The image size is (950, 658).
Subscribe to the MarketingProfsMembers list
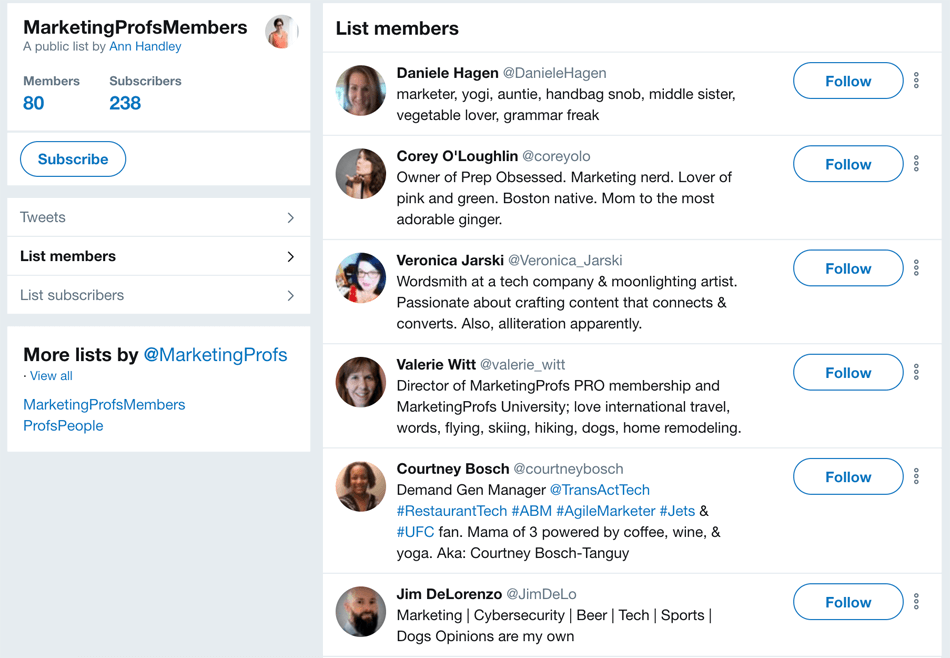[72, 158]
